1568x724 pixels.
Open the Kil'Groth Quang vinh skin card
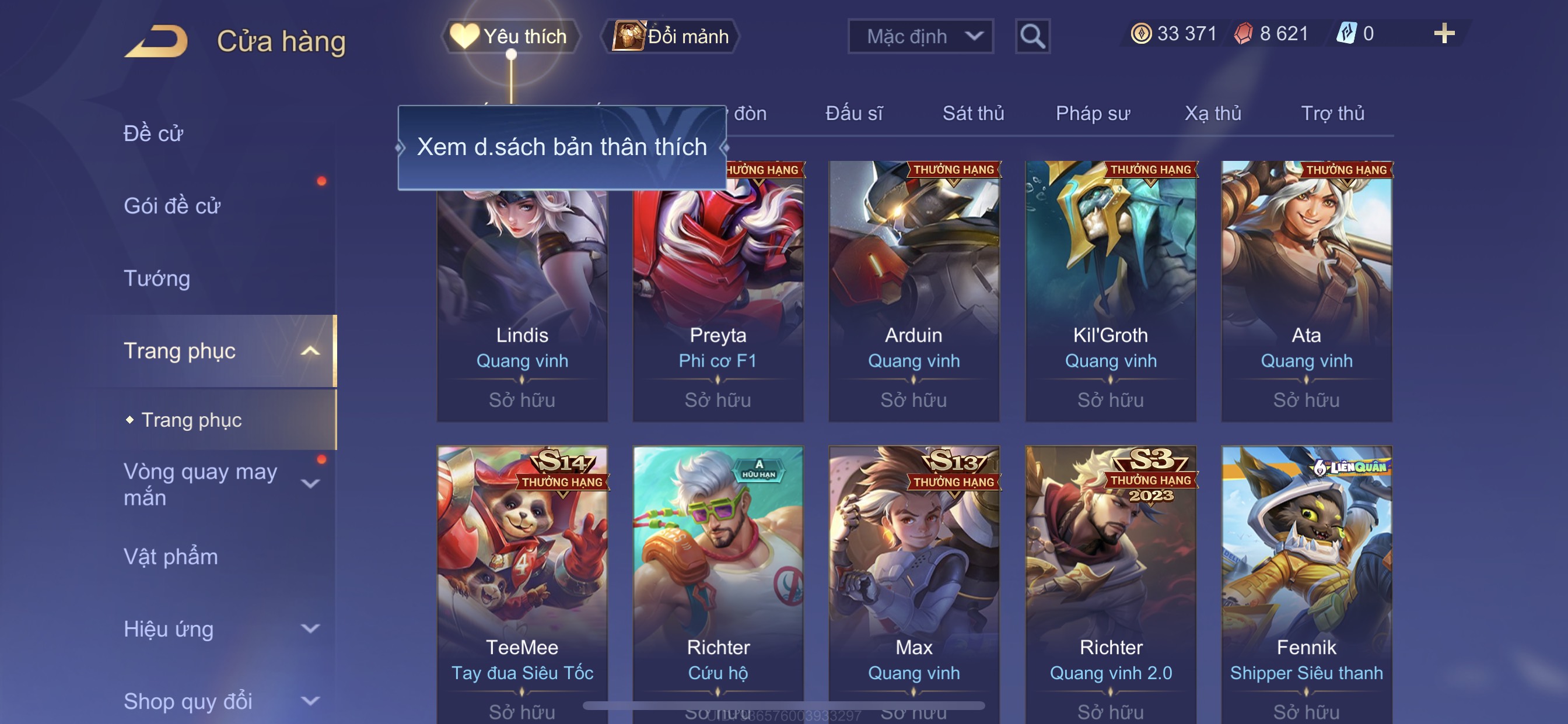pos(1110,291)
